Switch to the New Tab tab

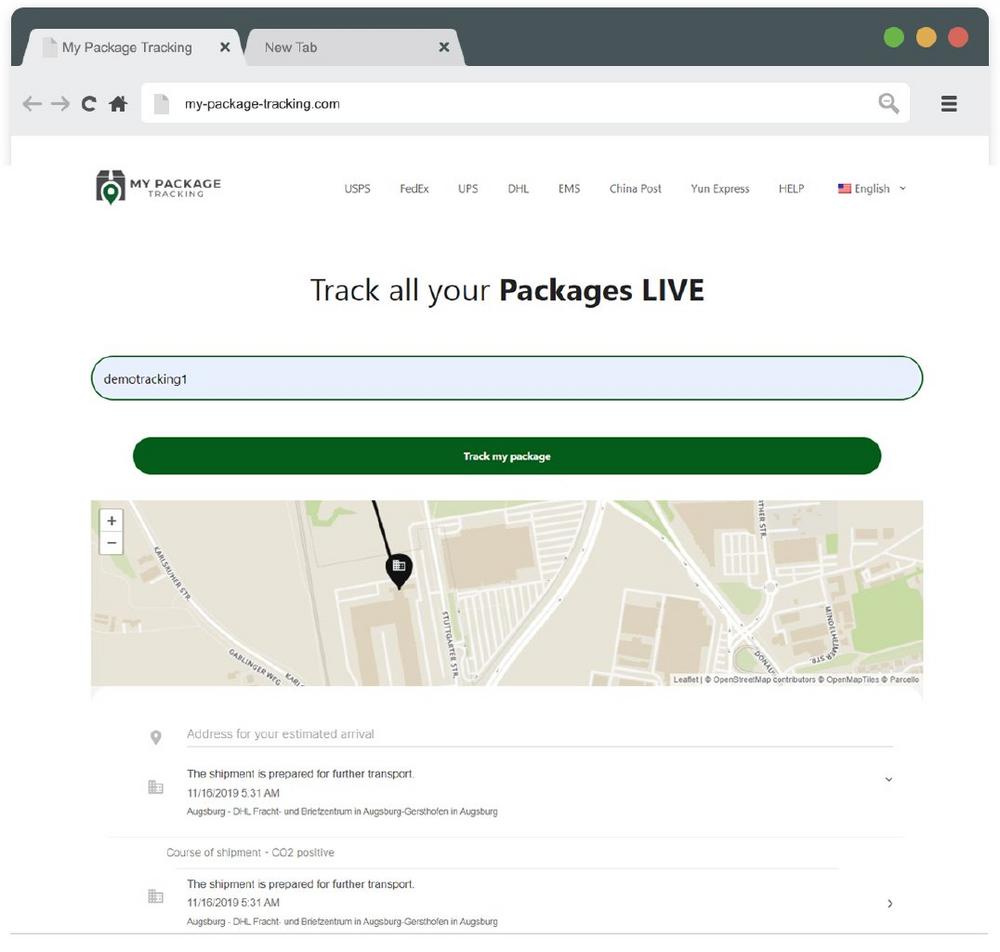point(291,47)
